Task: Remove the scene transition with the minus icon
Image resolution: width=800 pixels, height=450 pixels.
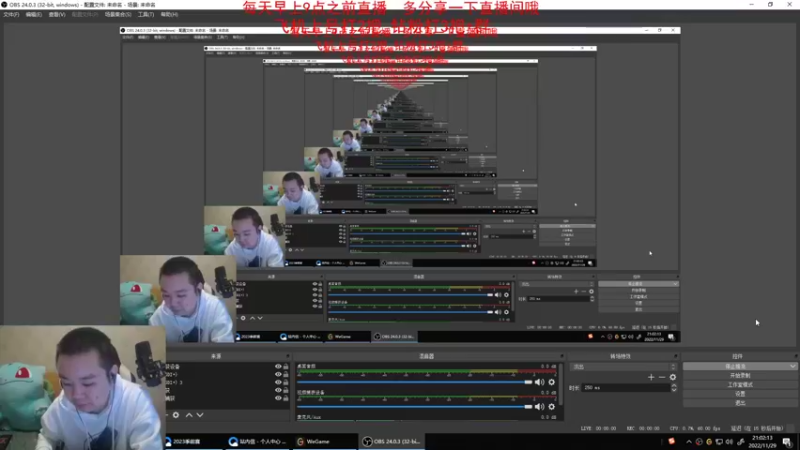Action: click(662, 377)
